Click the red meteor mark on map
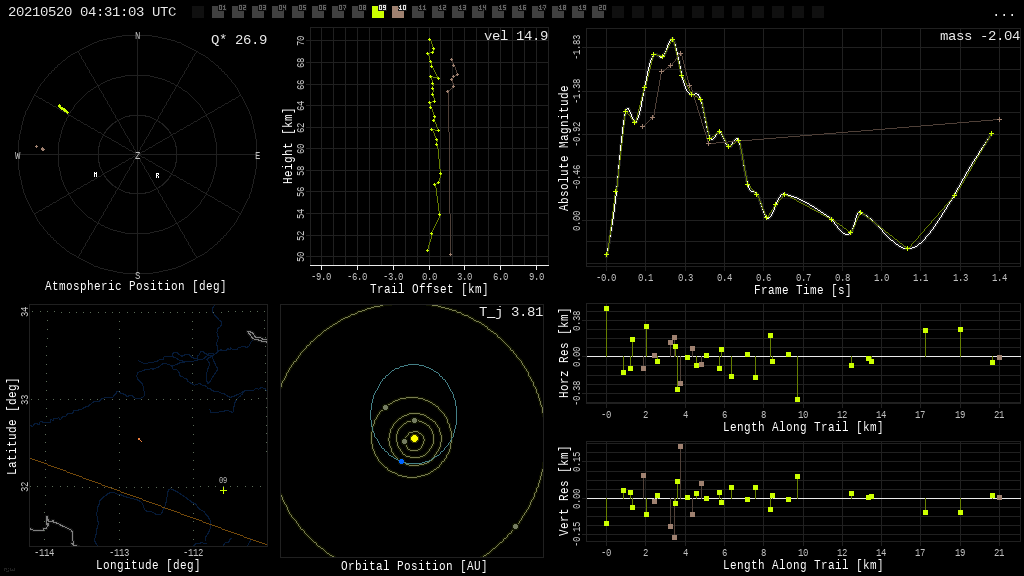1024x576 pixels. click(139, 439)
